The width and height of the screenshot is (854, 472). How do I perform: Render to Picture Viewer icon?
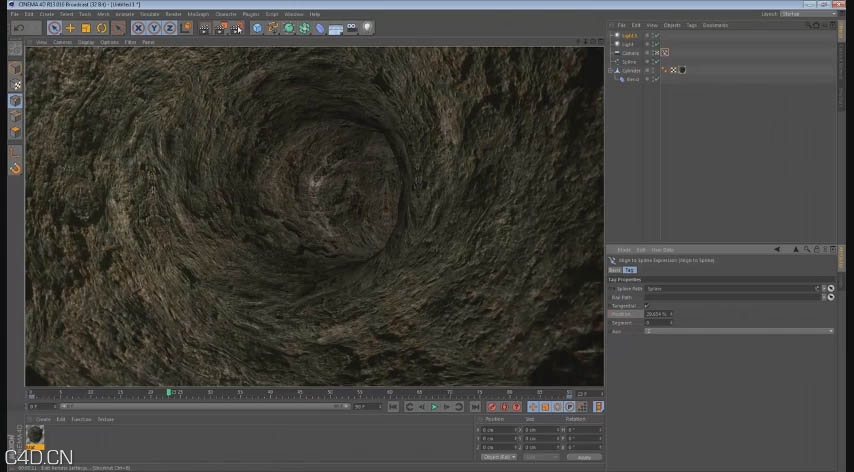click(x=220, y=28)
